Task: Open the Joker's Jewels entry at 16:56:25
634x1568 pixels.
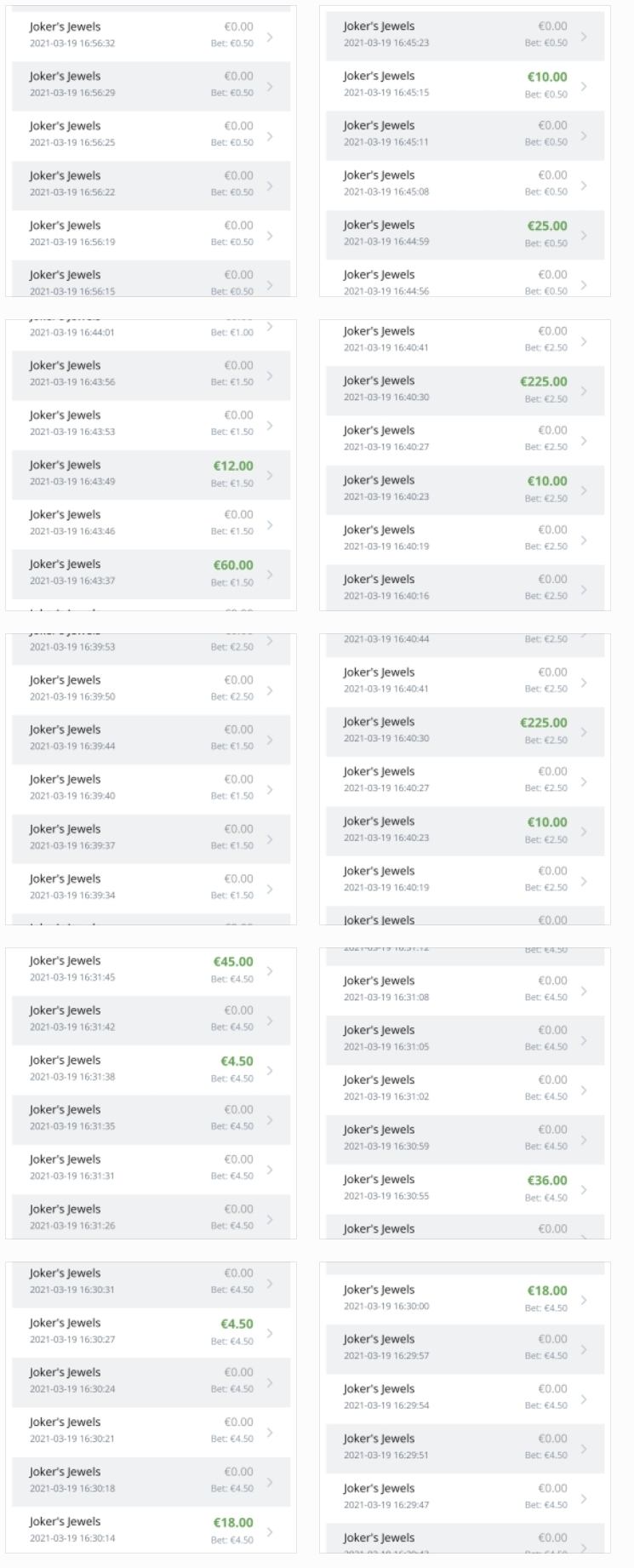Action: [x=151, y=135]
